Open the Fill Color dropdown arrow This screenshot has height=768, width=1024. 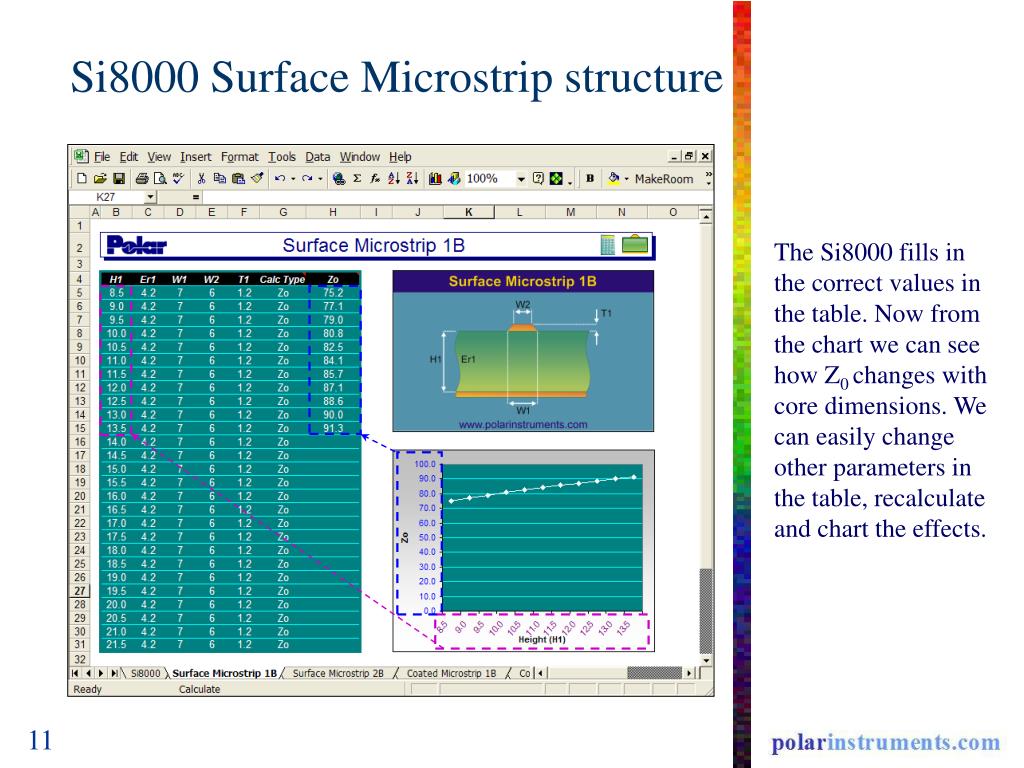[626, 179]
